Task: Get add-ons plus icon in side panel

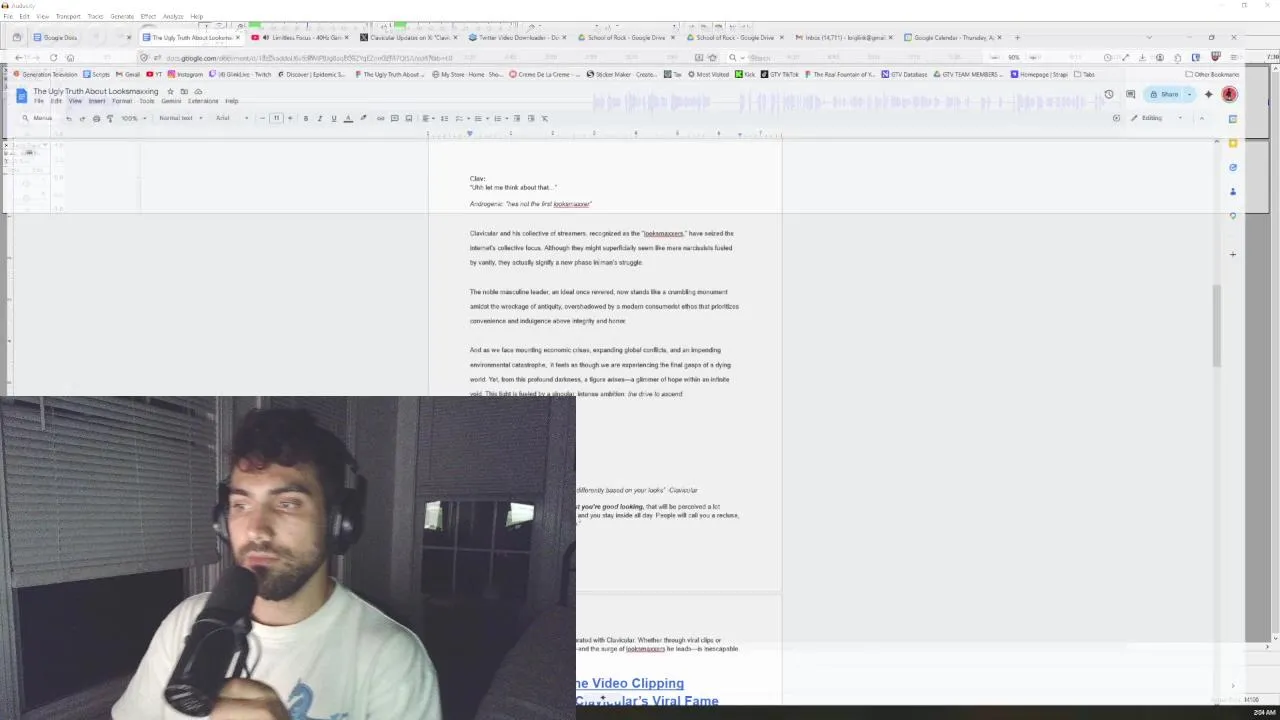Action: [1233, 254]
